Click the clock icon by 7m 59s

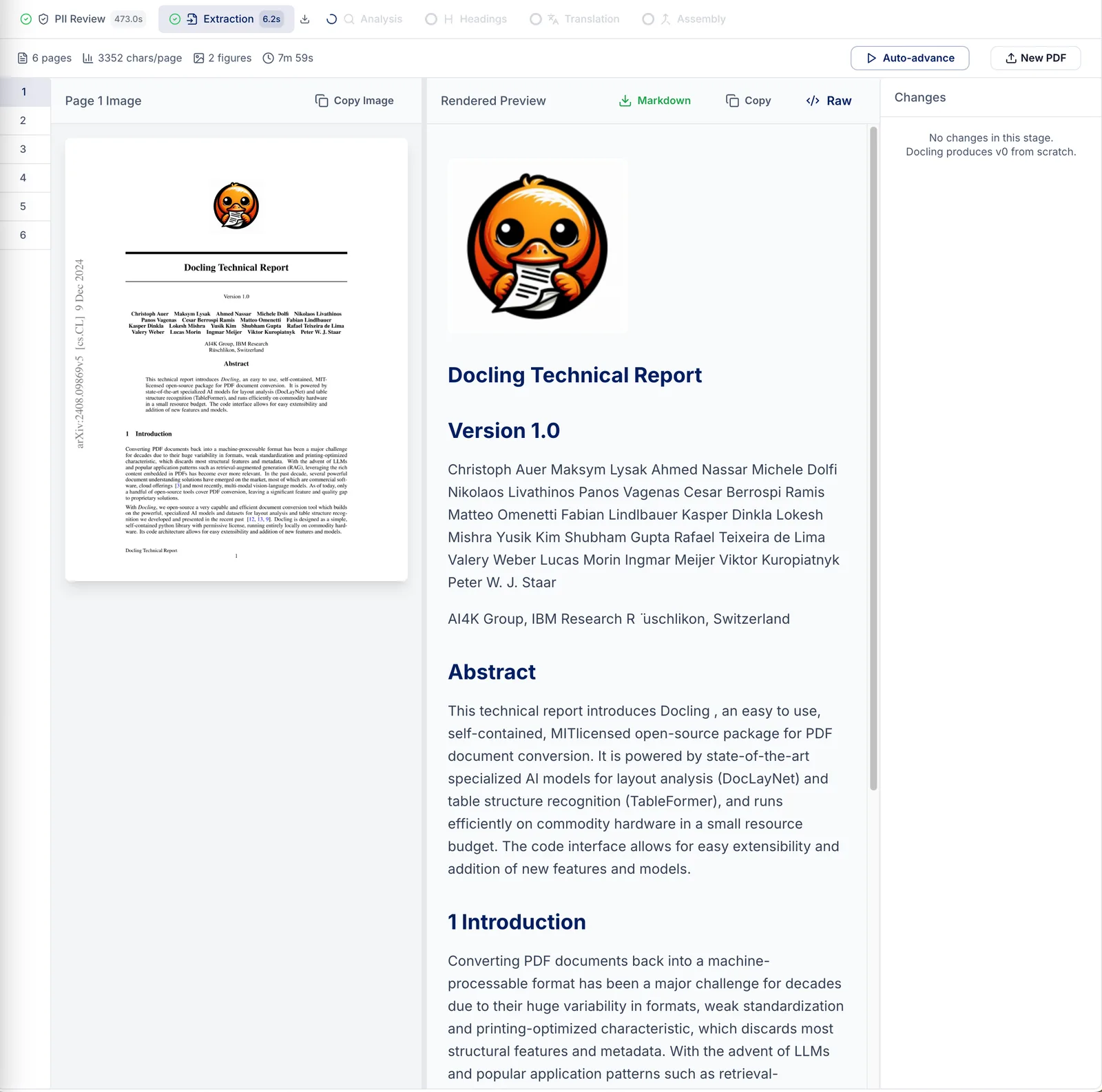269,59
